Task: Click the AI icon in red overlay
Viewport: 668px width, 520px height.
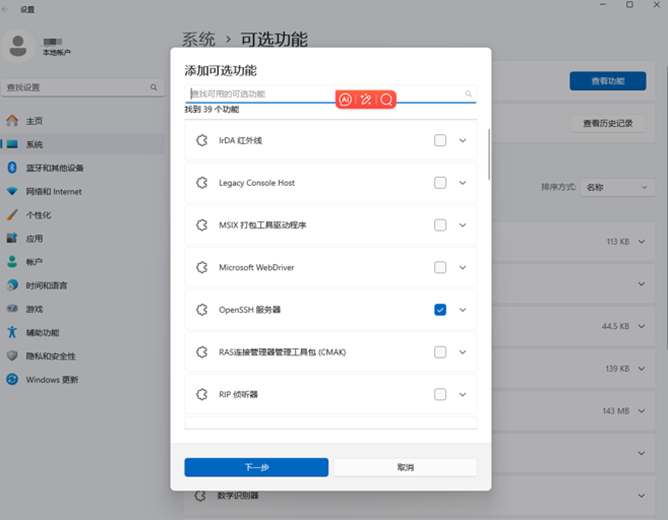Action: click(x=346, y=100)
